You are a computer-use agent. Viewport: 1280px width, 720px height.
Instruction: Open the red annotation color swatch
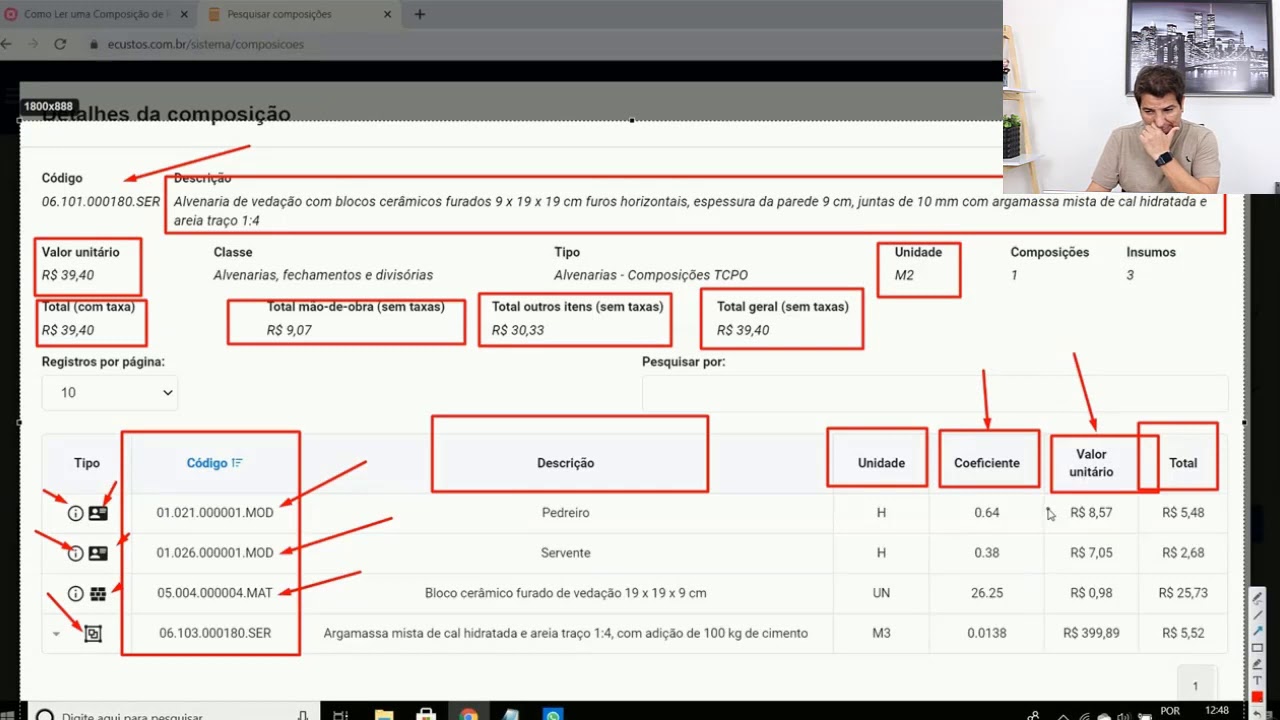1258,696
